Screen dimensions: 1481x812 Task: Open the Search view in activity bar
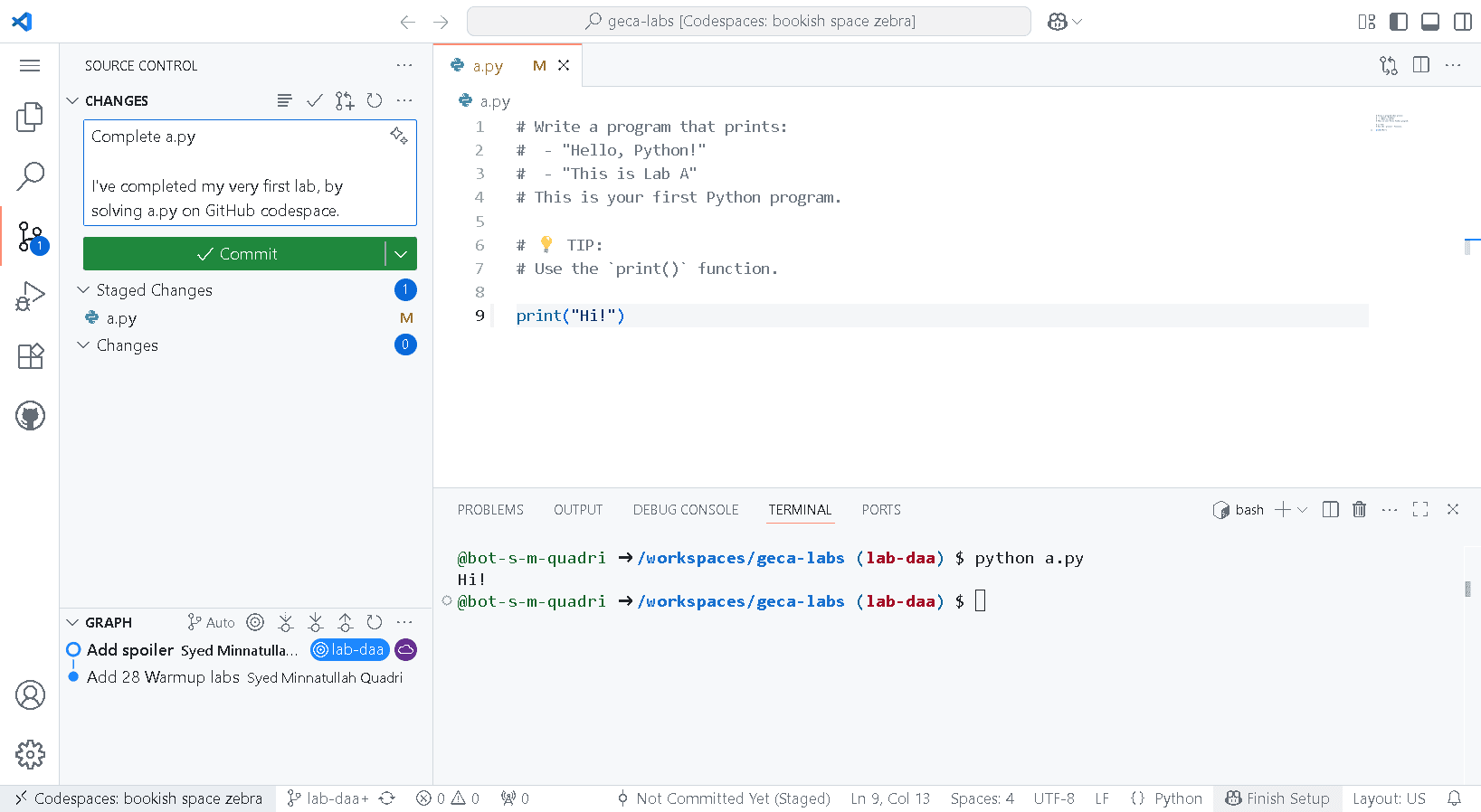(x=30, y=176)
